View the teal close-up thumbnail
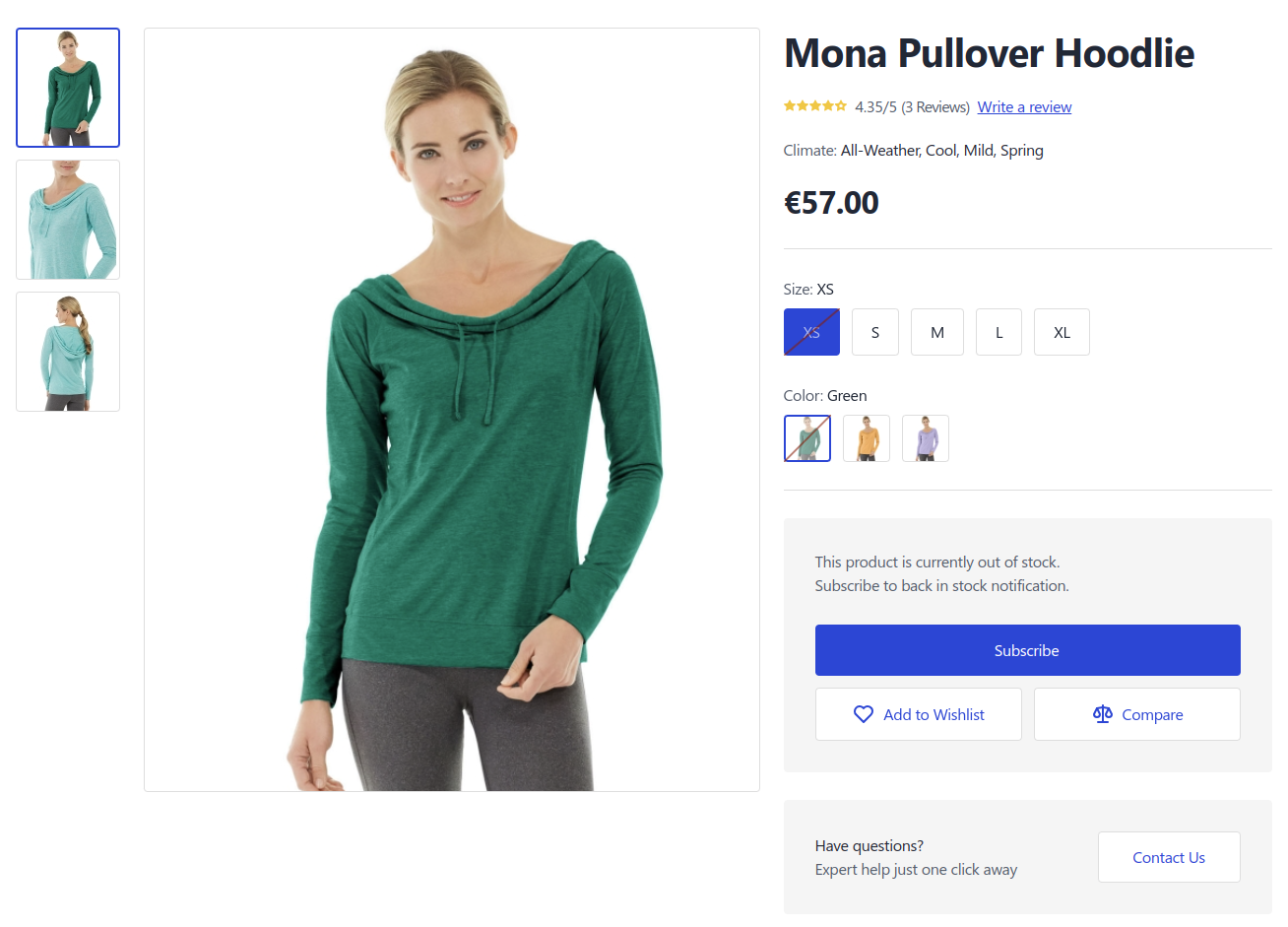 pyautogui.click(x=68, y=220)
